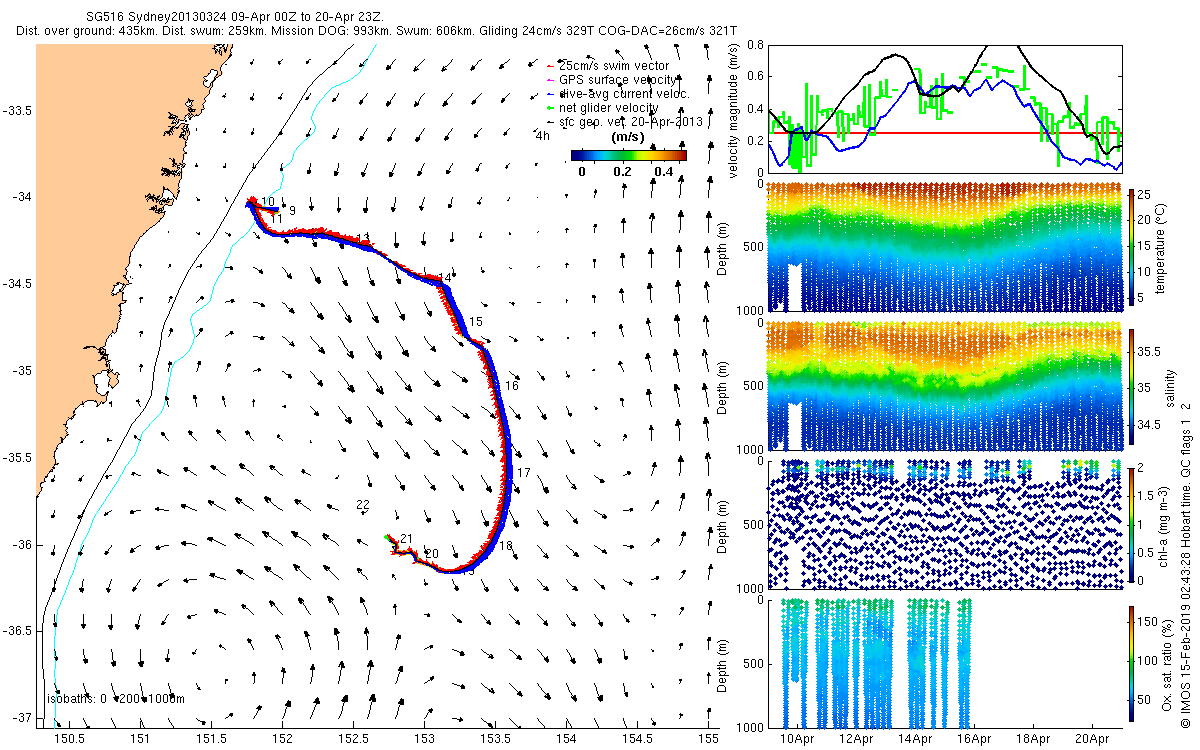This screenshot has width=1200, height=750.
Task: Click the map longitude tick '155'
Action: 709,739
